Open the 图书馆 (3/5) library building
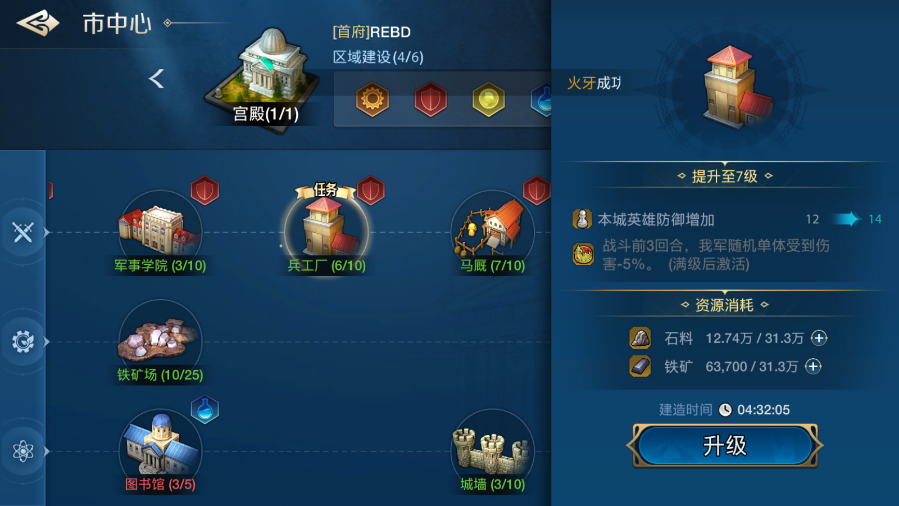Screen dimensions: 899x506 160,451
